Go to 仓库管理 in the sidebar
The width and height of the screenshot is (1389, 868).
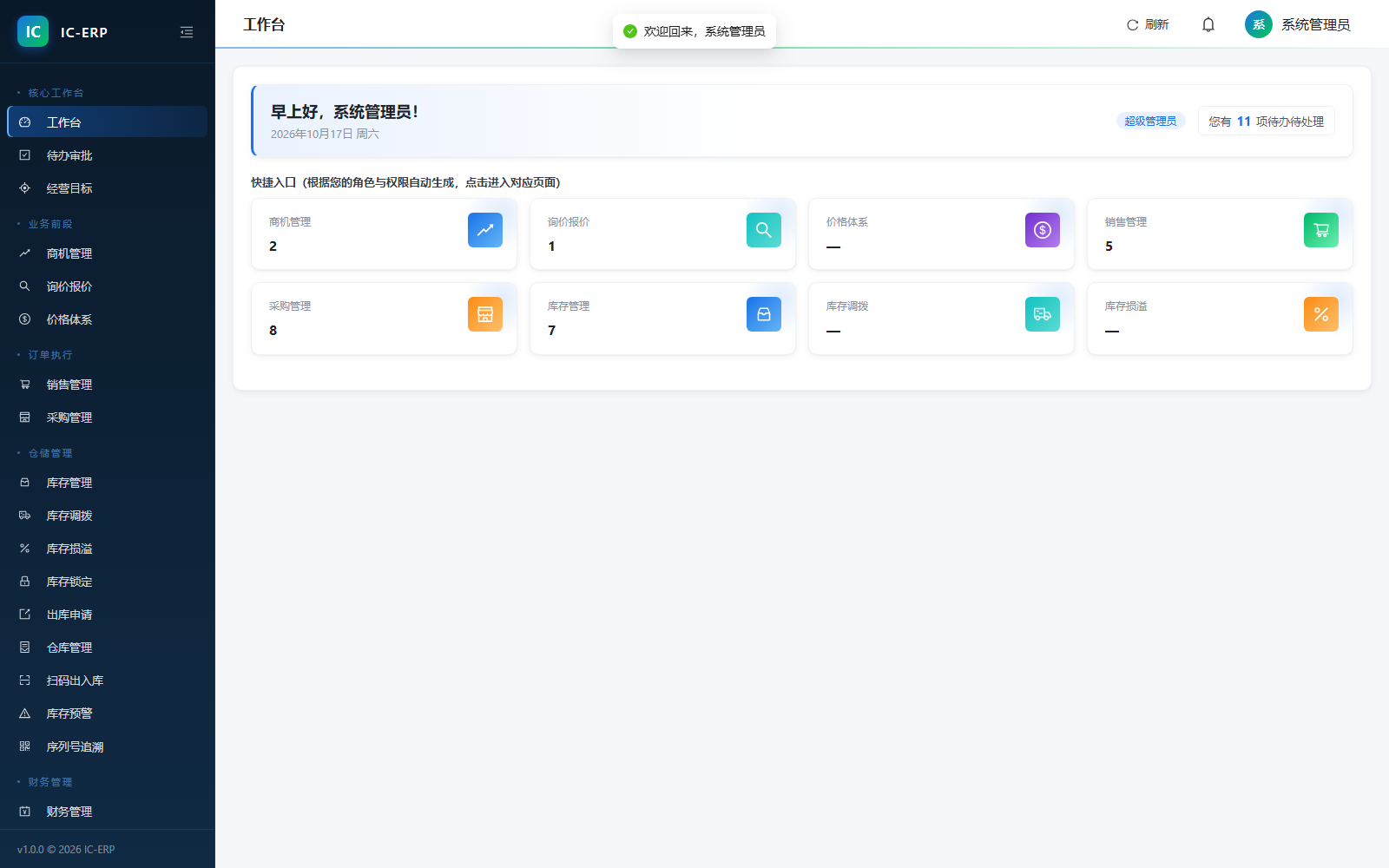click(108, 648)
